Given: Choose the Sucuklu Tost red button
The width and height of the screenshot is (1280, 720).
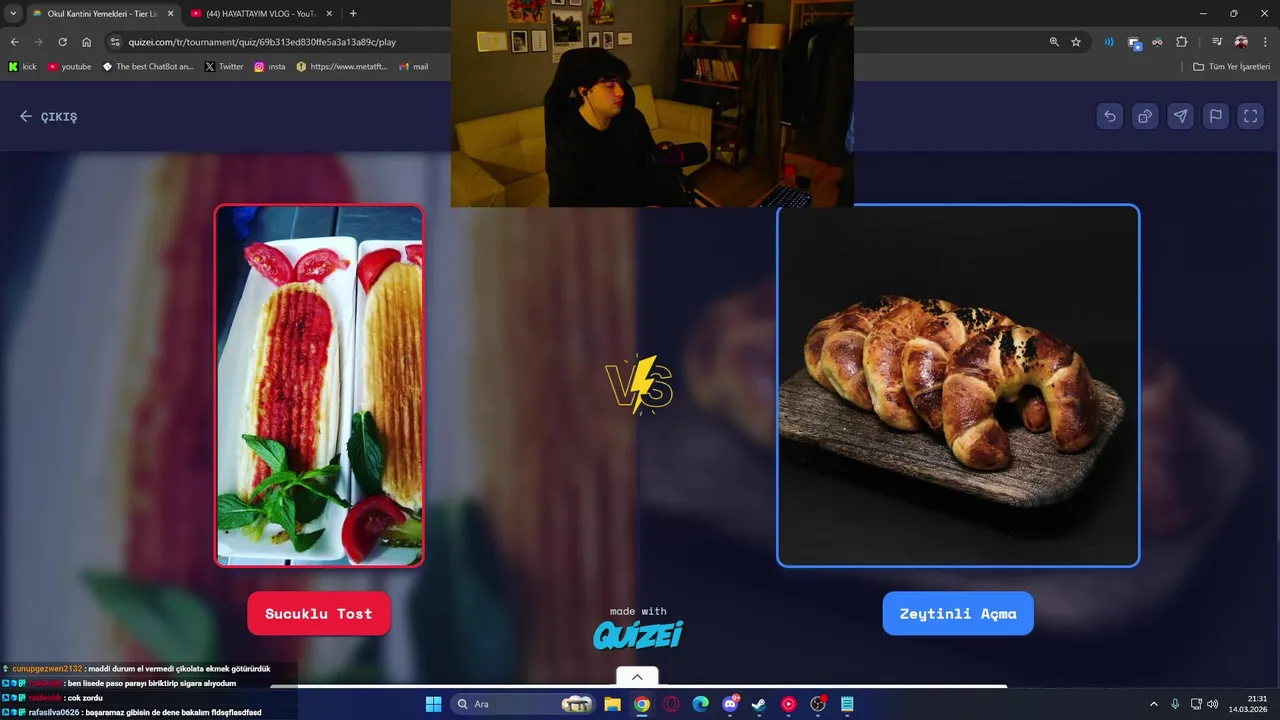Looking at the screenshot, I should pos(319,614).
